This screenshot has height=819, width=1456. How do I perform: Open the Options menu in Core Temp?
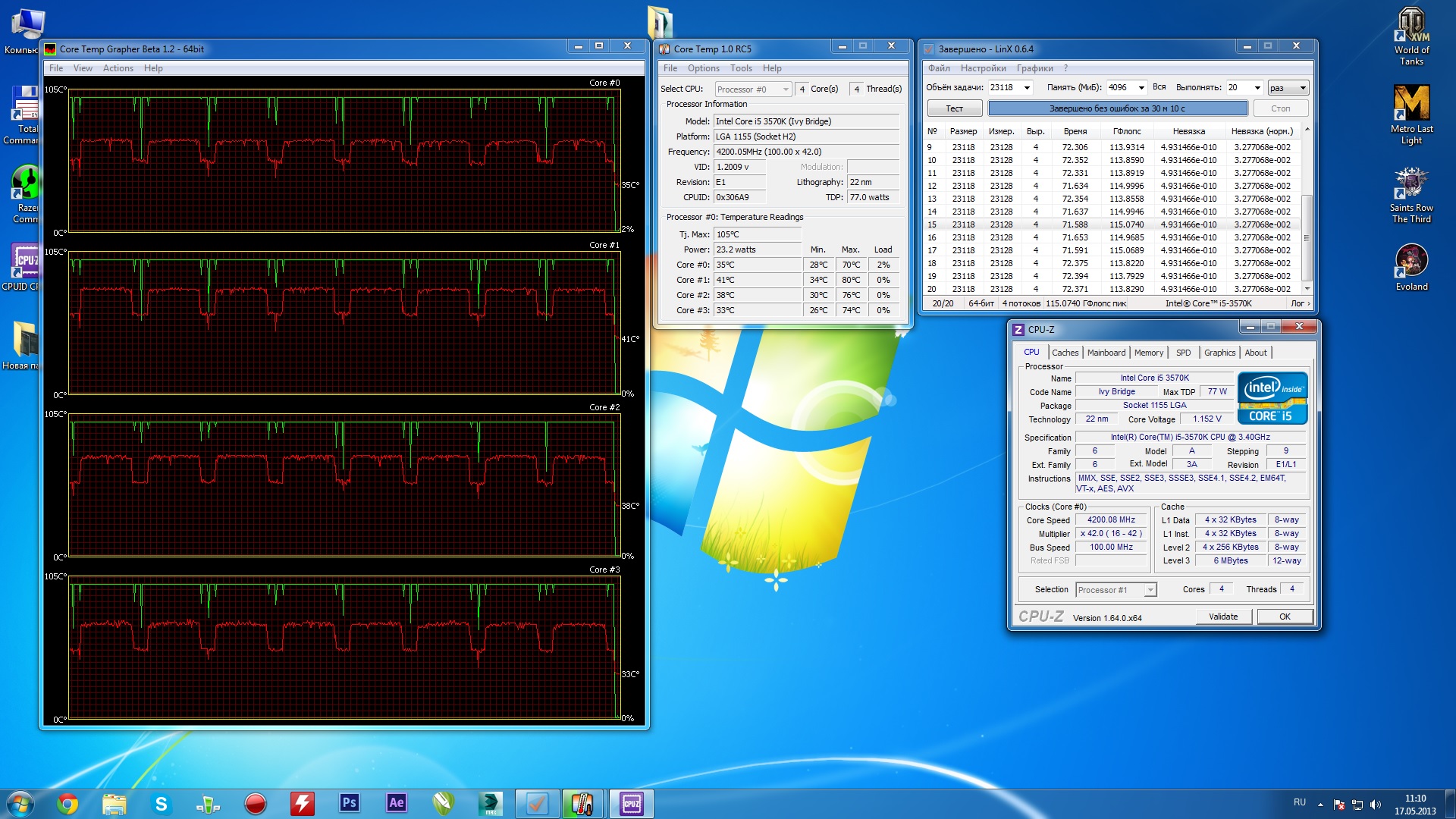pyautogui.click(x=703, y=68)
